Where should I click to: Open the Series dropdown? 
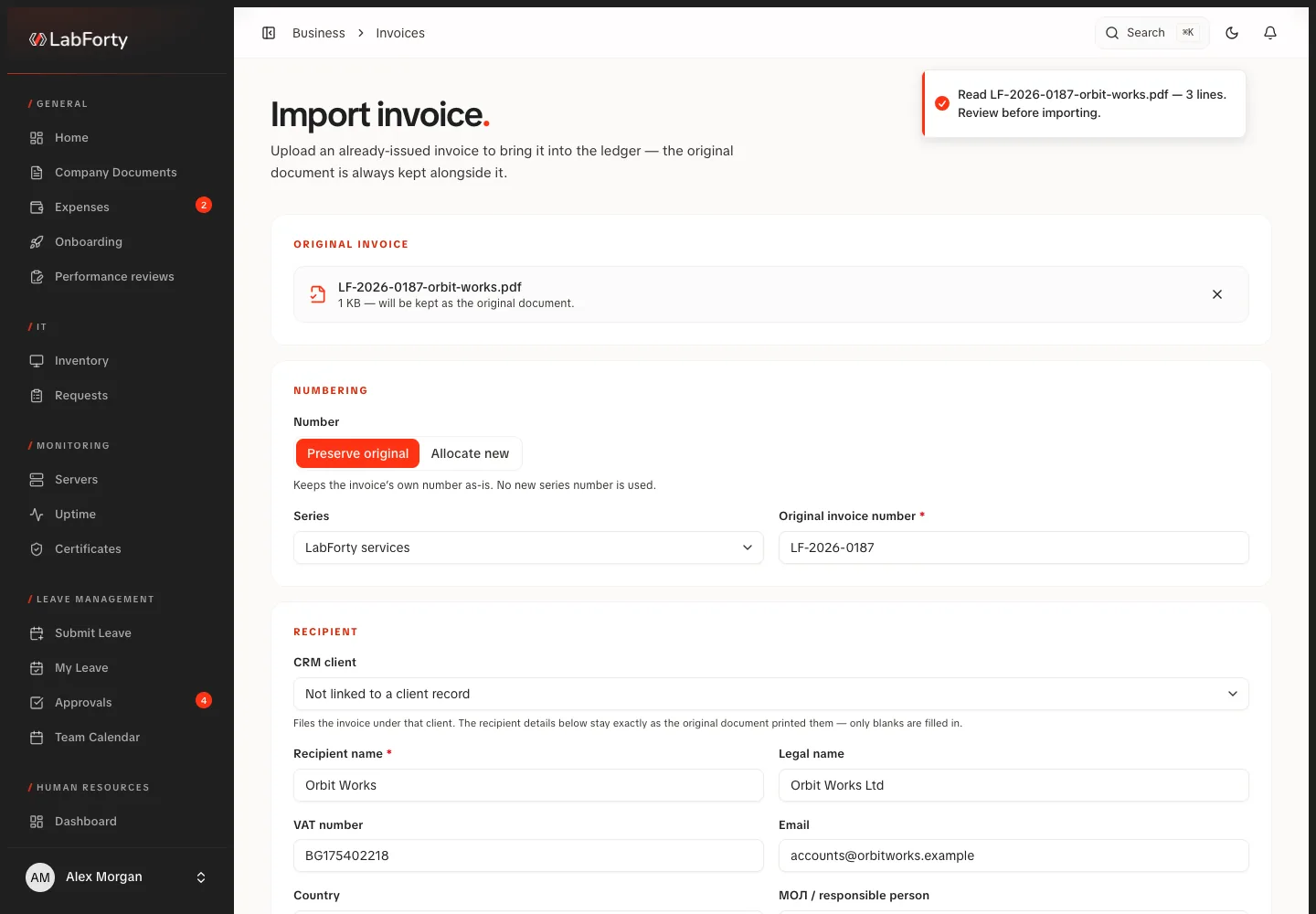coord(528,547)
